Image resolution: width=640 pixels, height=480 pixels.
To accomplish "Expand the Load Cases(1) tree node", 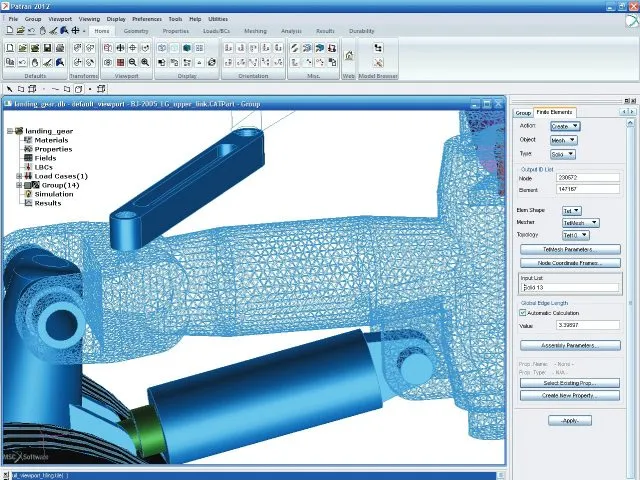I will click(18, 176).
